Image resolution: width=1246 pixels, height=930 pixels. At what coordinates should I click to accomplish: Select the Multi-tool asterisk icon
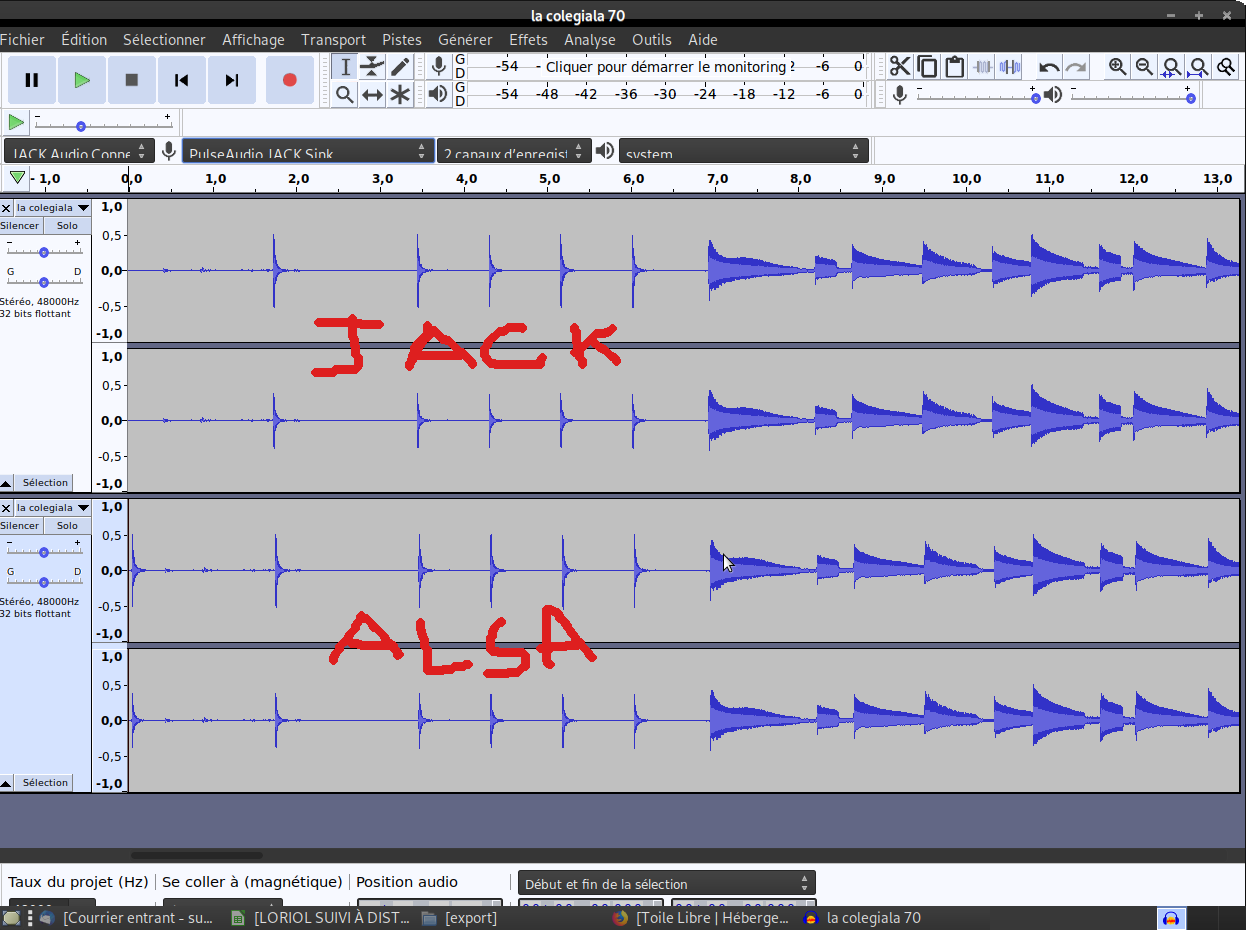[x=400, y=95]
